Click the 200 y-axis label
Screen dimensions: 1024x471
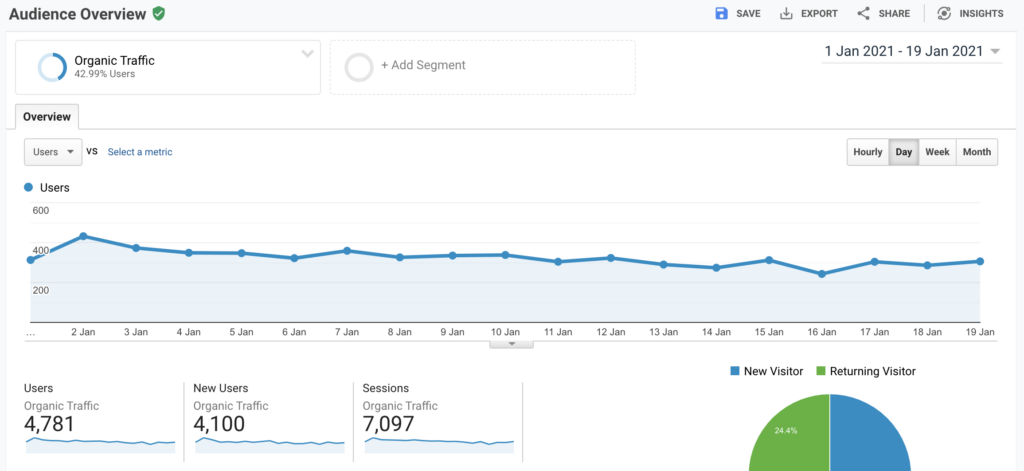pos(40,290)
